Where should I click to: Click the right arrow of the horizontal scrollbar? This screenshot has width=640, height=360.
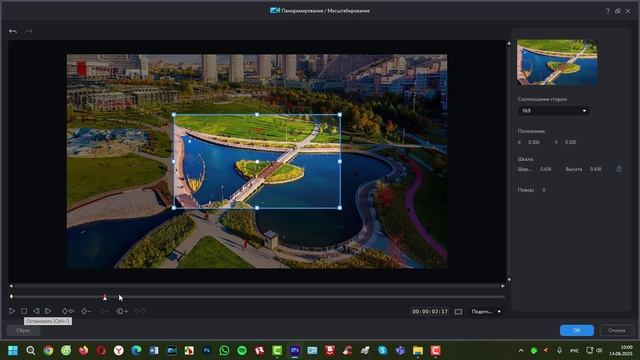click(503, 286)
